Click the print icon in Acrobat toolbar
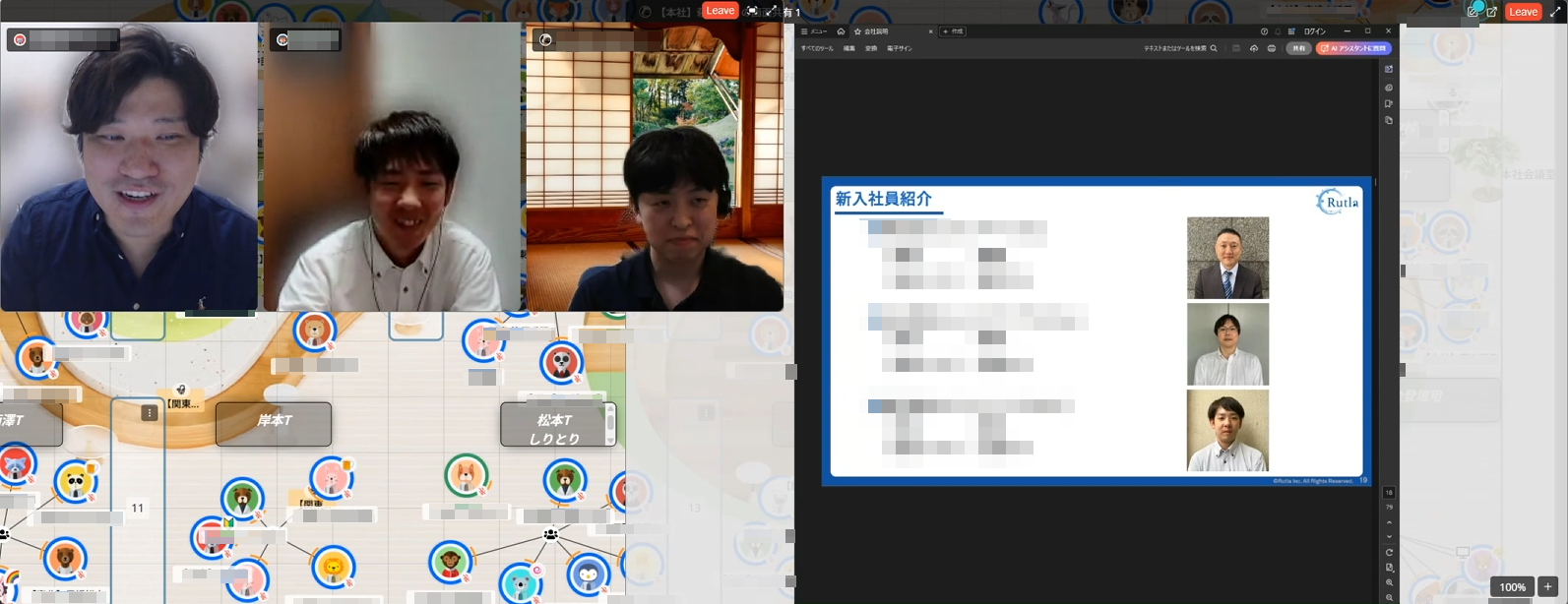The image size is (1568, 604). [1272, 48]
